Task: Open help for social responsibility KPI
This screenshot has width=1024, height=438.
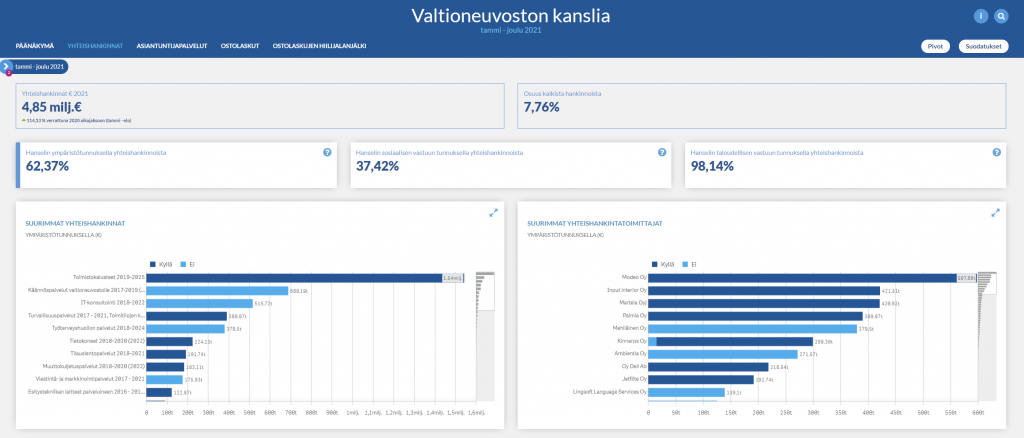Action: [x=661, y=152]
